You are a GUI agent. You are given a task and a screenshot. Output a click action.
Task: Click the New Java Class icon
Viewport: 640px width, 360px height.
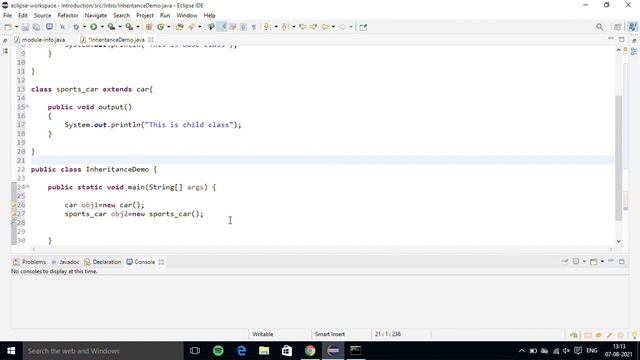160,27
